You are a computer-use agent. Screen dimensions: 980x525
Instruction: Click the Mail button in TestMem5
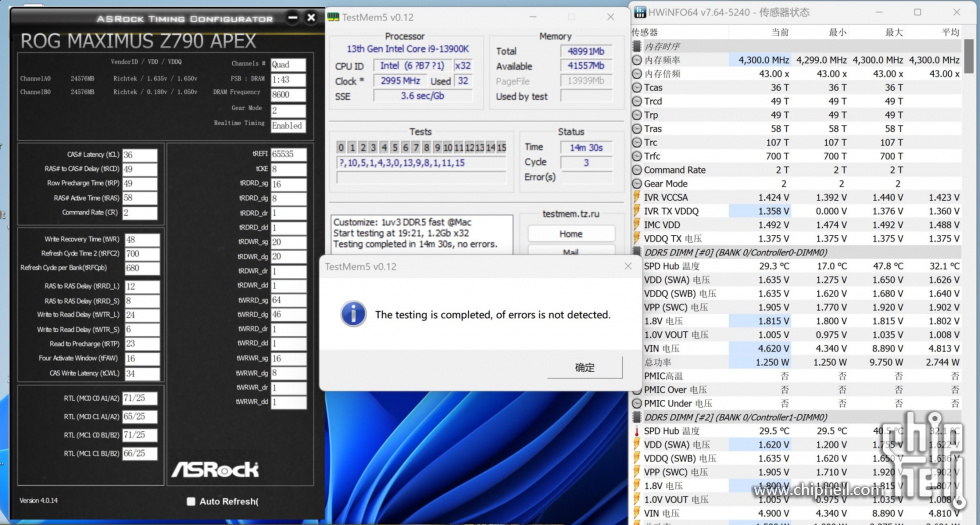[571, 251]
